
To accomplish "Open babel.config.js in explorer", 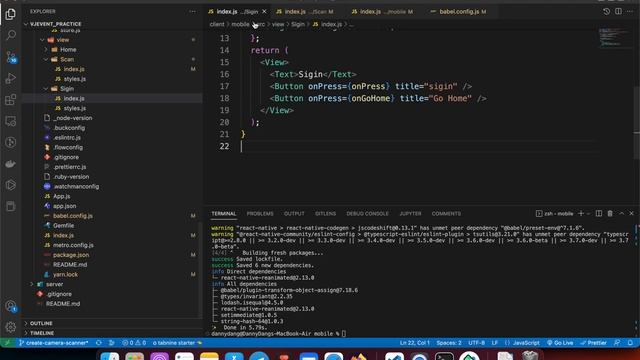I will [x=73, y=216].
